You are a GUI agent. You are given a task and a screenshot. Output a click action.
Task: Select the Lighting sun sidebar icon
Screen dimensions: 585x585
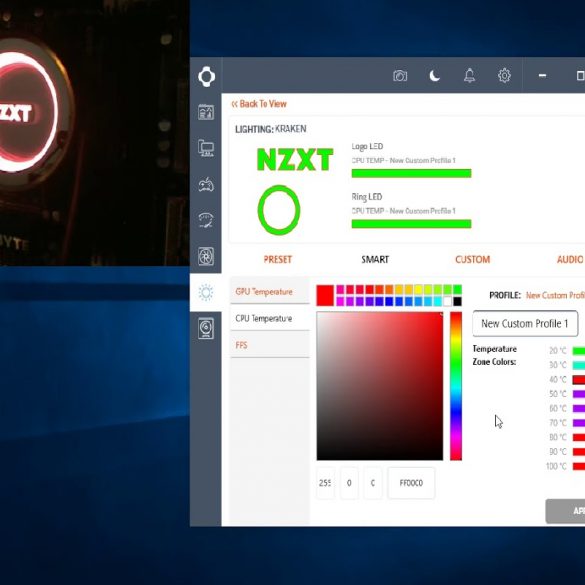click(206, 292)
